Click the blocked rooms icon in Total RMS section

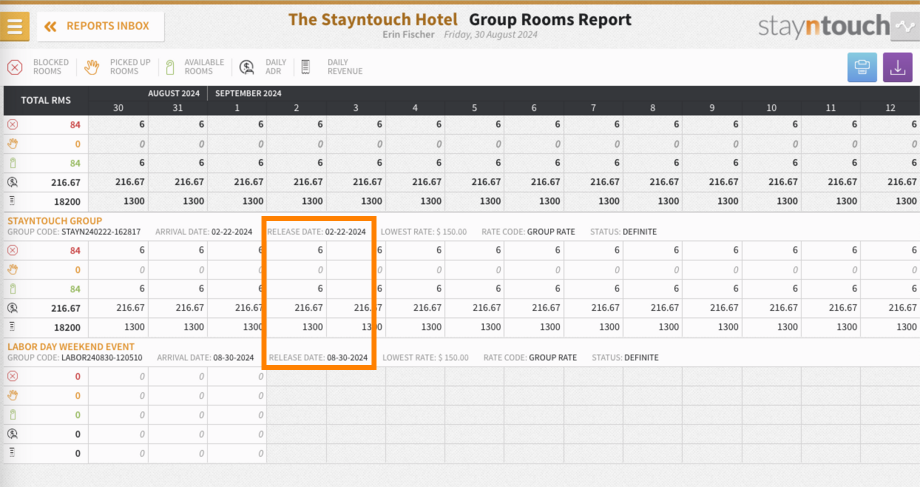coord(12,124)
